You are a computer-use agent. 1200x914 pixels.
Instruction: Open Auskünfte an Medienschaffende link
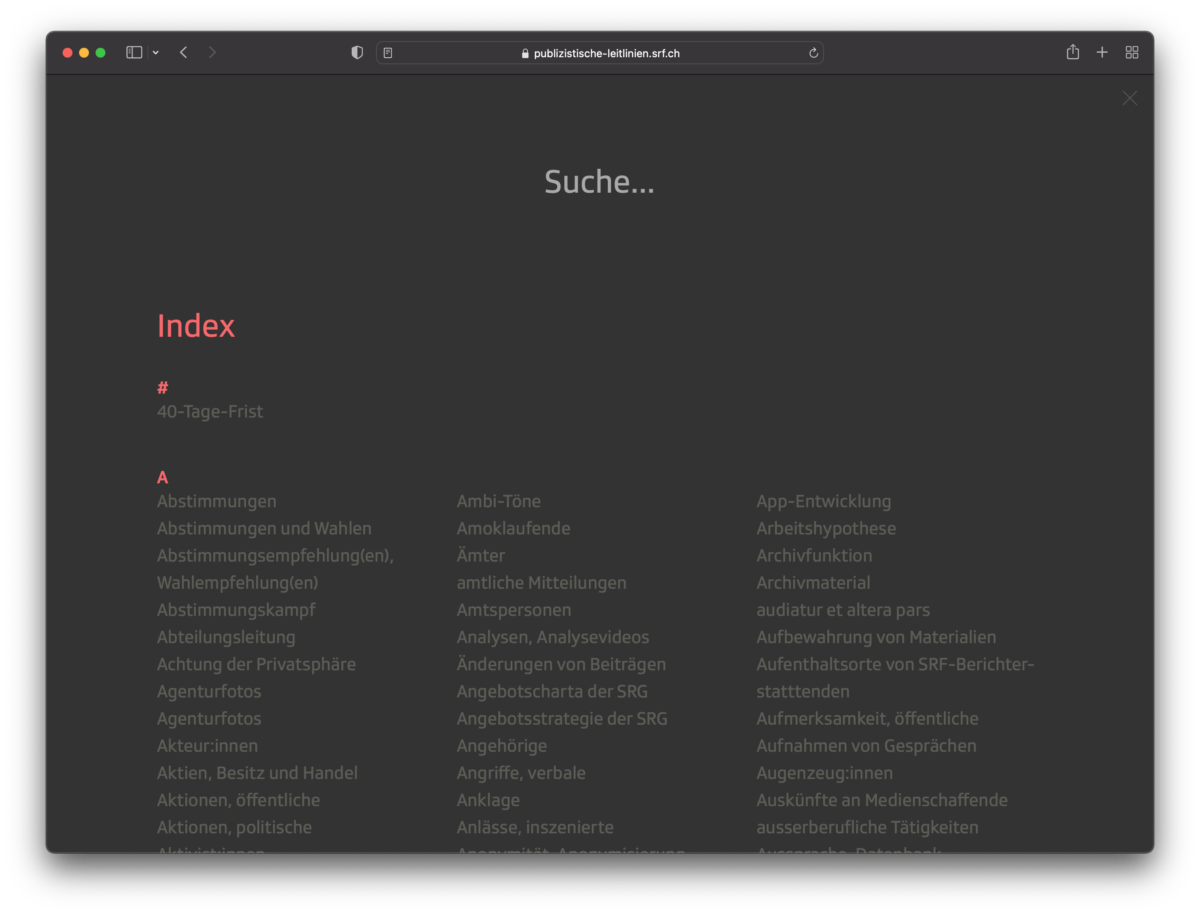[882, 800]
